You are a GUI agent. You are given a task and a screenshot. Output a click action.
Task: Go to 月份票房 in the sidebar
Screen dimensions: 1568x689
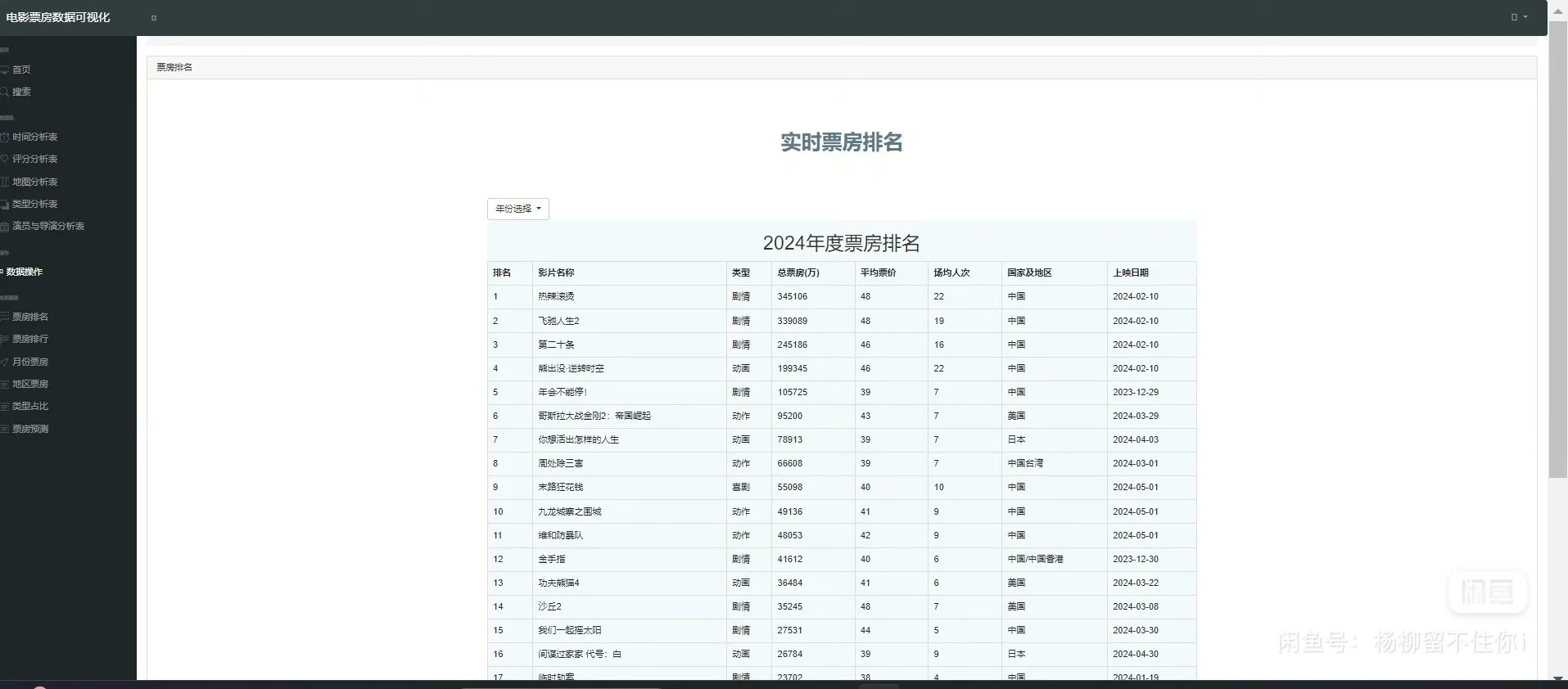point(30,363)
